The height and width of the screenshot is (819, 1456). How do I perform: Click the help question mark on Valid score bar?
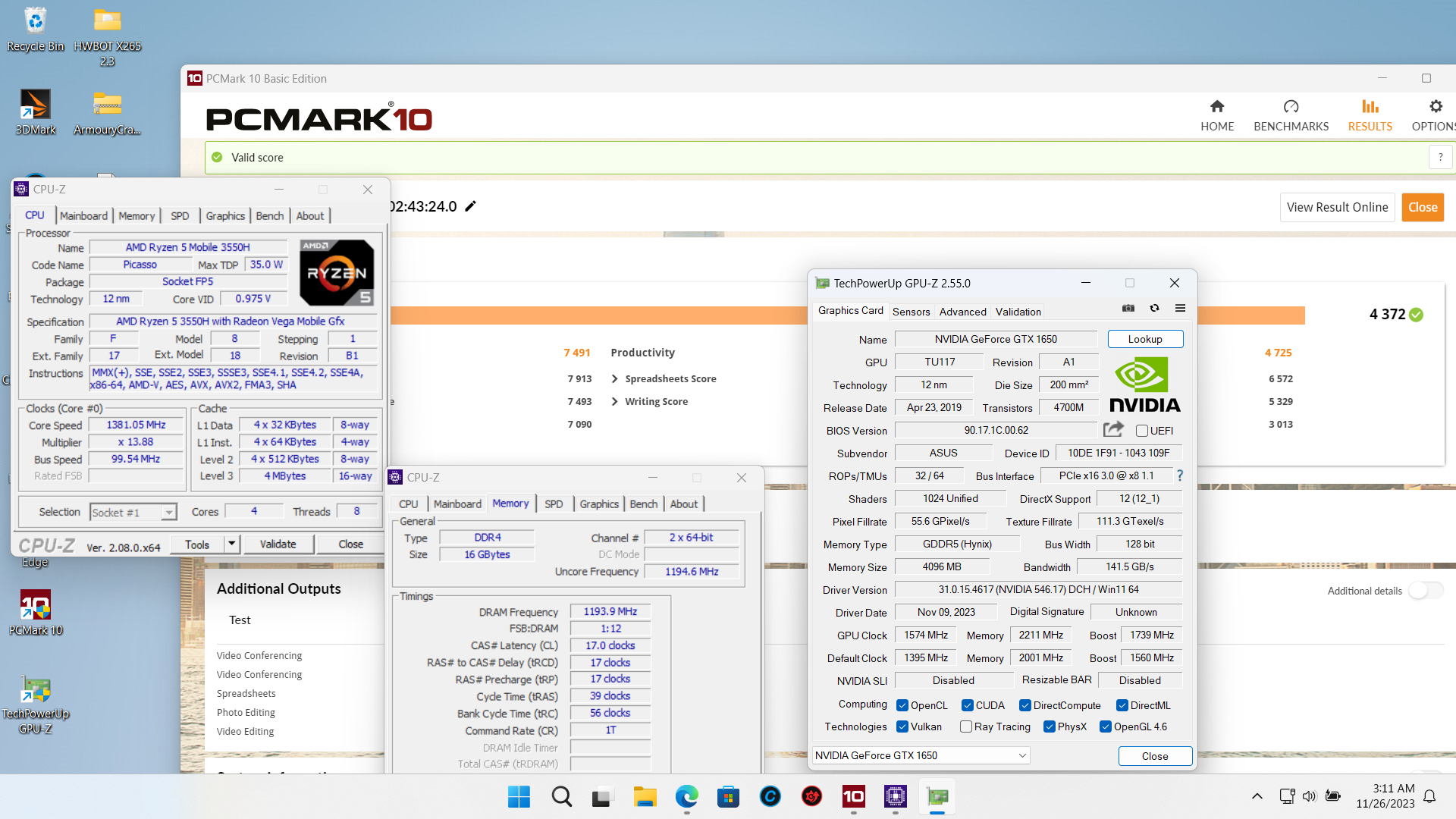click(1440, 157)
